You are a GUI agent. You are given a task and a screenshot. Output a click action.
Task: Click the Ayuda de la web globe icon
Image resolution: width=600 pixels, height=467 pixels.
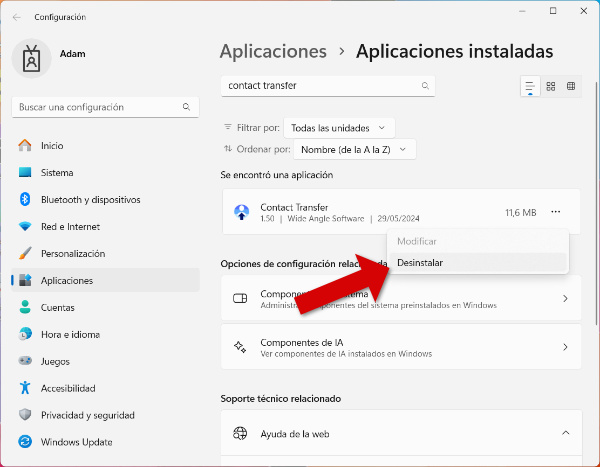(240, 434)
